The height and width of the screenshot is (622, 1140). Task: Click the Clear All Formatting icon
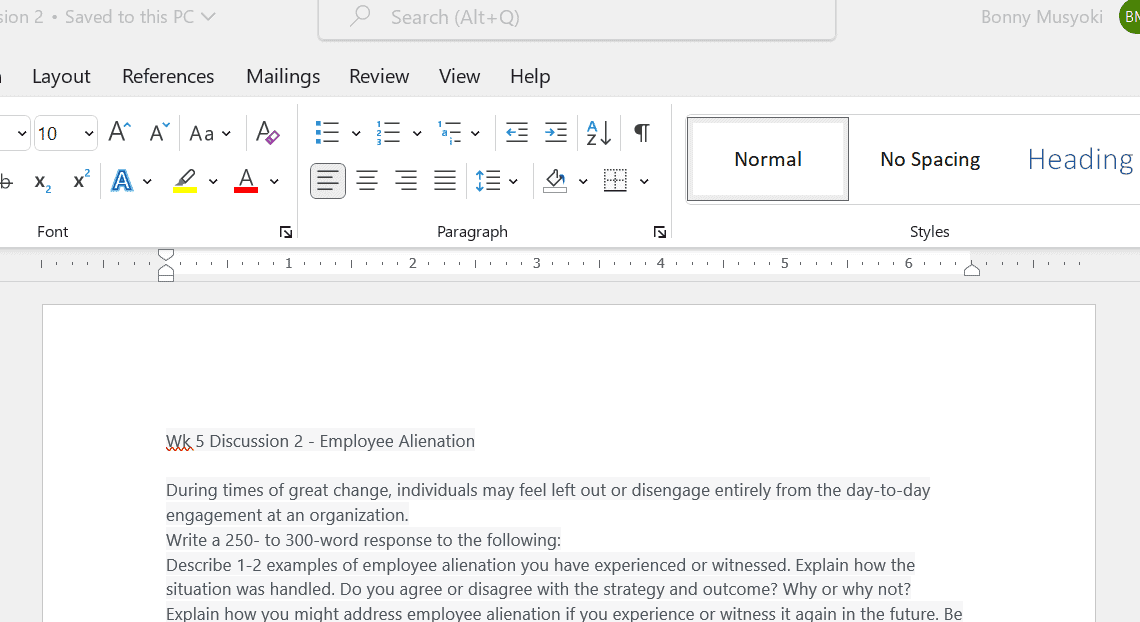point(267,132)
